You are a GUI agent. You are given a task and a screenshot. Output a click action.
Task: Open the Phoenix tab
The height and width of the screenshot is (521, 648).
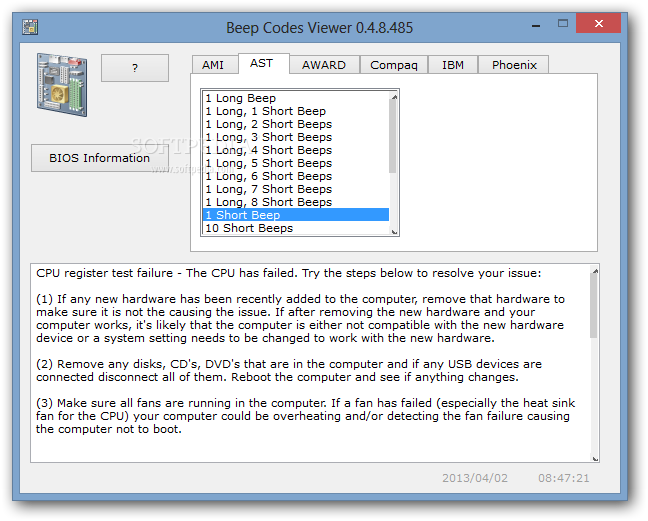[x=514, y=65]
